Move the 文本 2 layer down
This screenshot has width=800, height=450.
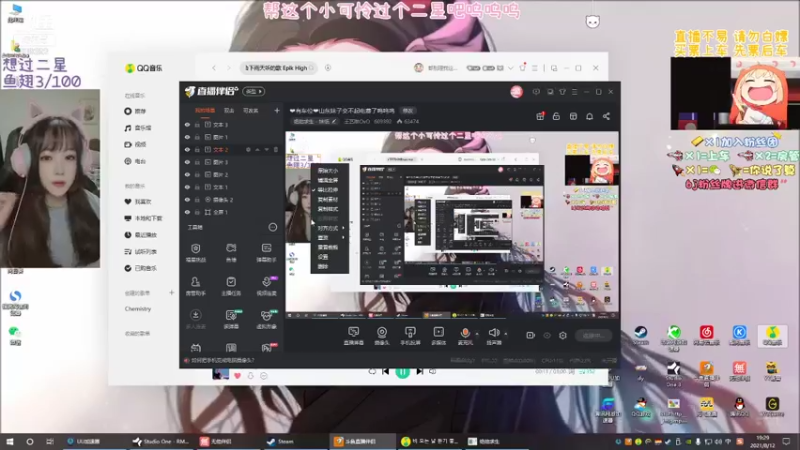point(266,149)
